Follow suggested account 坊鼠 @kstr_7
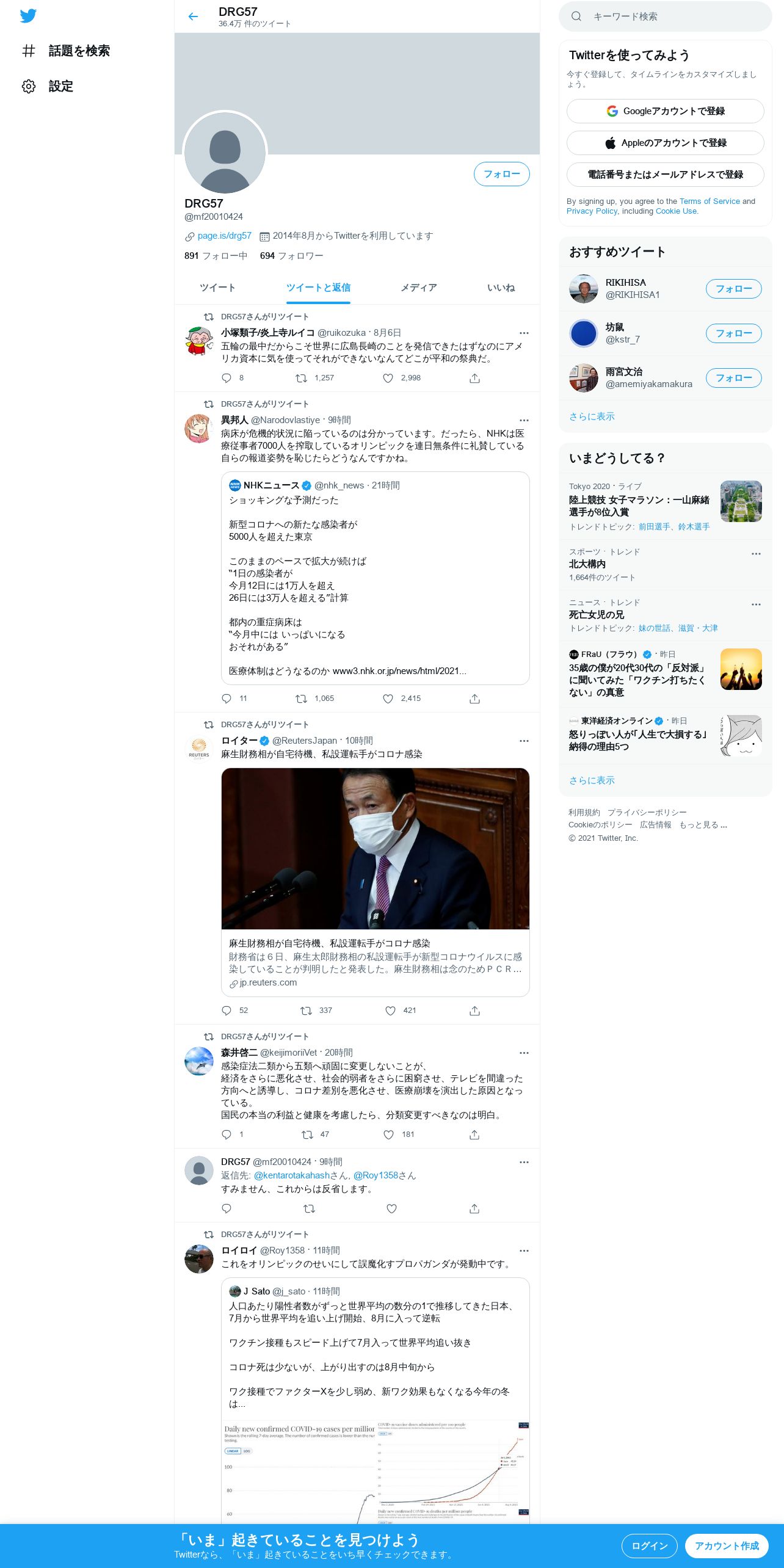 point(733,333)
